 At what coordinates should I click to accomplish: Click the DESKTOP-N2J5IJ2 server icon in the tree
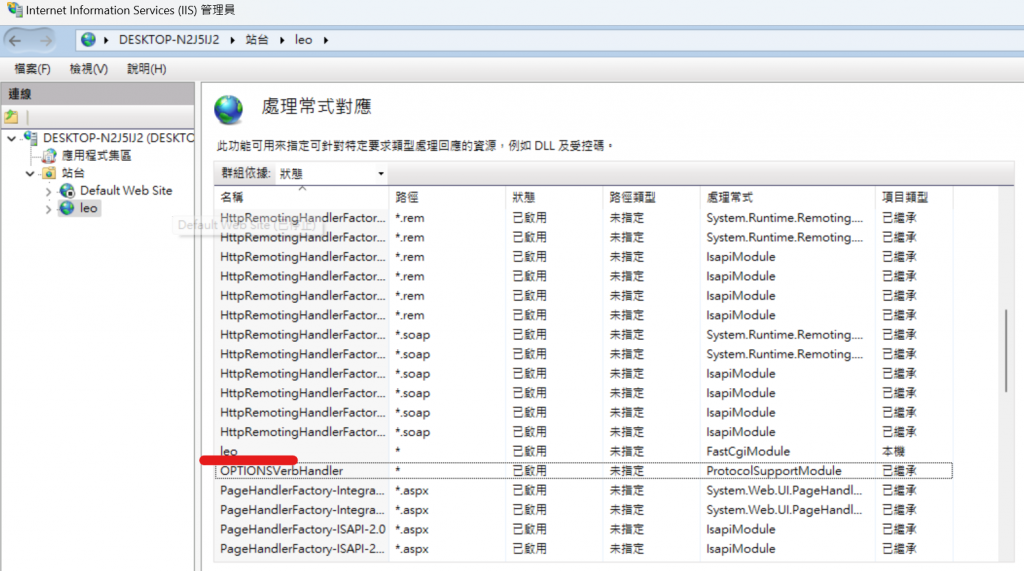(31, 138)
